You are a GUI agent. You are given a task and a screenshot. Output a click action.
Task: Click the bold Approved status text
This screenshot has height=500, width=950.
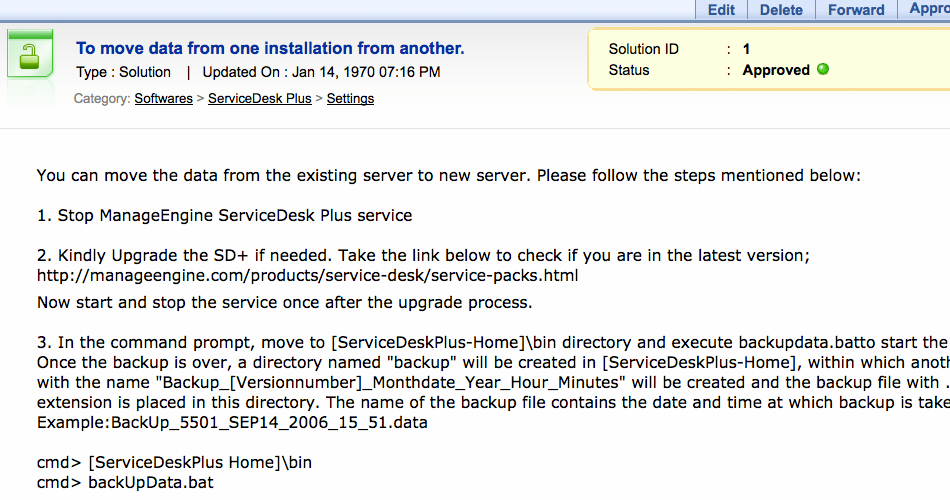point(775,70)
